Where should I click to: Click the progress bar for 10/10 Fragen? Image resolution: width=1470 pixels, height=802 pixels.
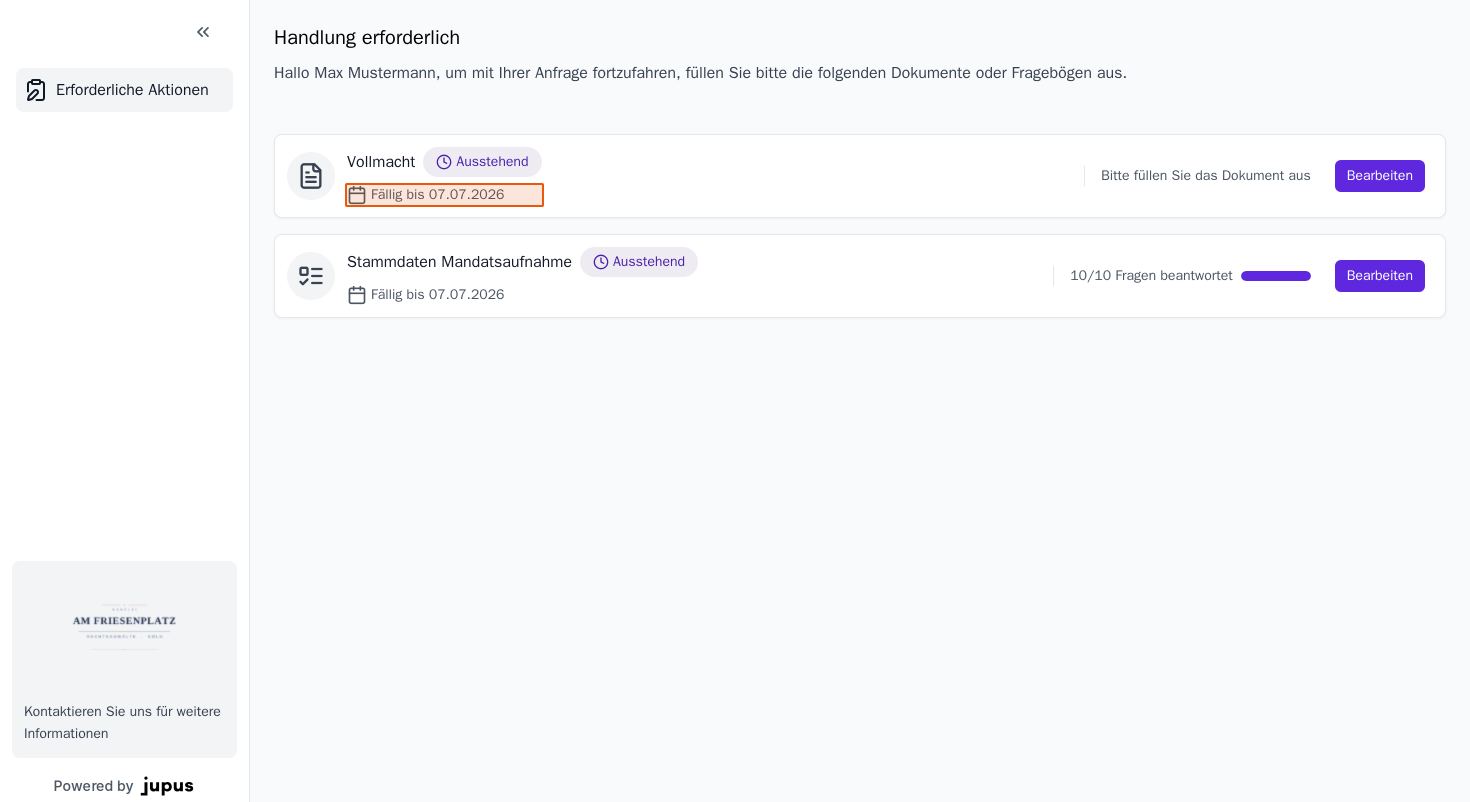[x=1276, y=276]
